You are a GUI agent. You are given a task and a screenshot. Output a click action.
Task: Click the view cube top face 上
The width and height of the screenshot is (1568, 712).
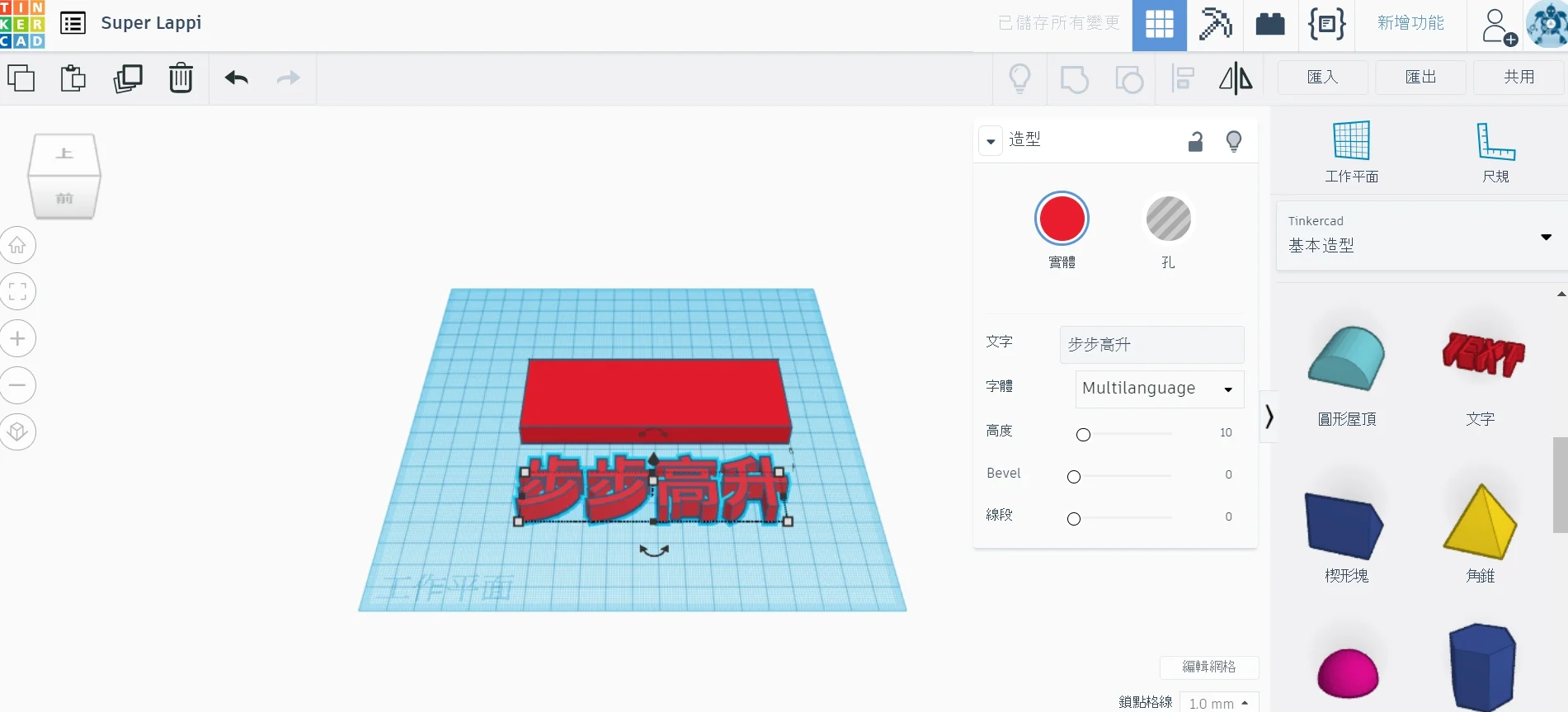[64, 154]
